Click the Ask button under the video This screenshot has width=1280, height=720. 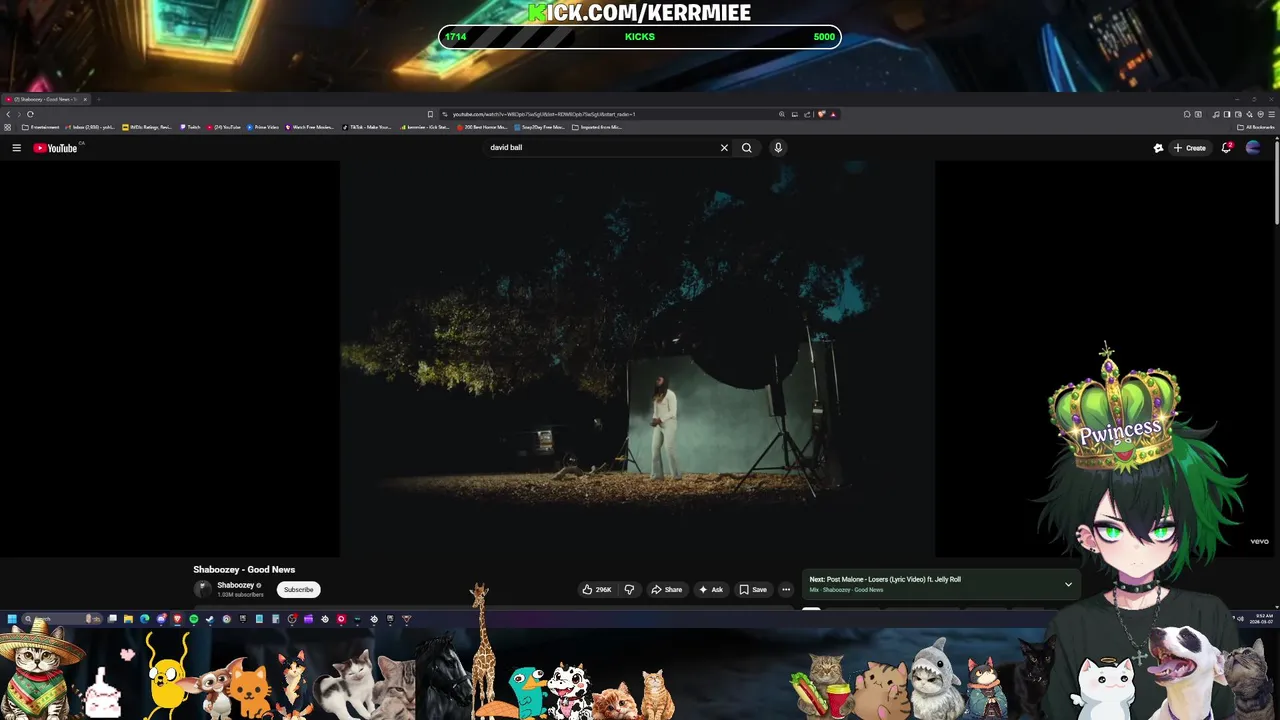pyautogui.click(x=711, y=590)
